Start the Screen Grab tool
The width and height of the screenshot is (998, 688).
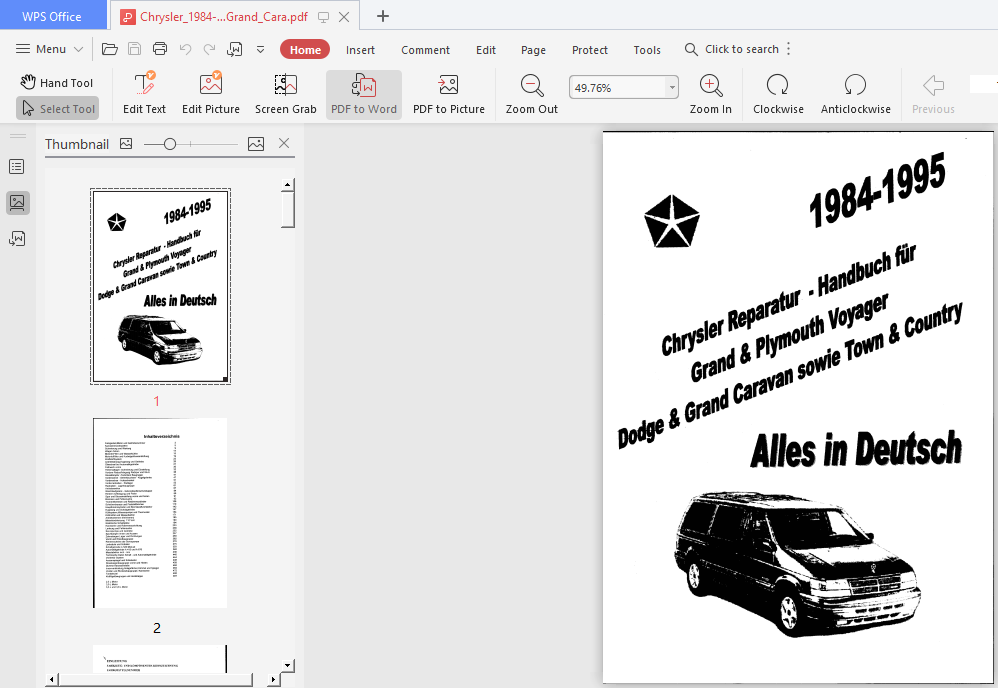pyautogui.click(x=286, y=94)
